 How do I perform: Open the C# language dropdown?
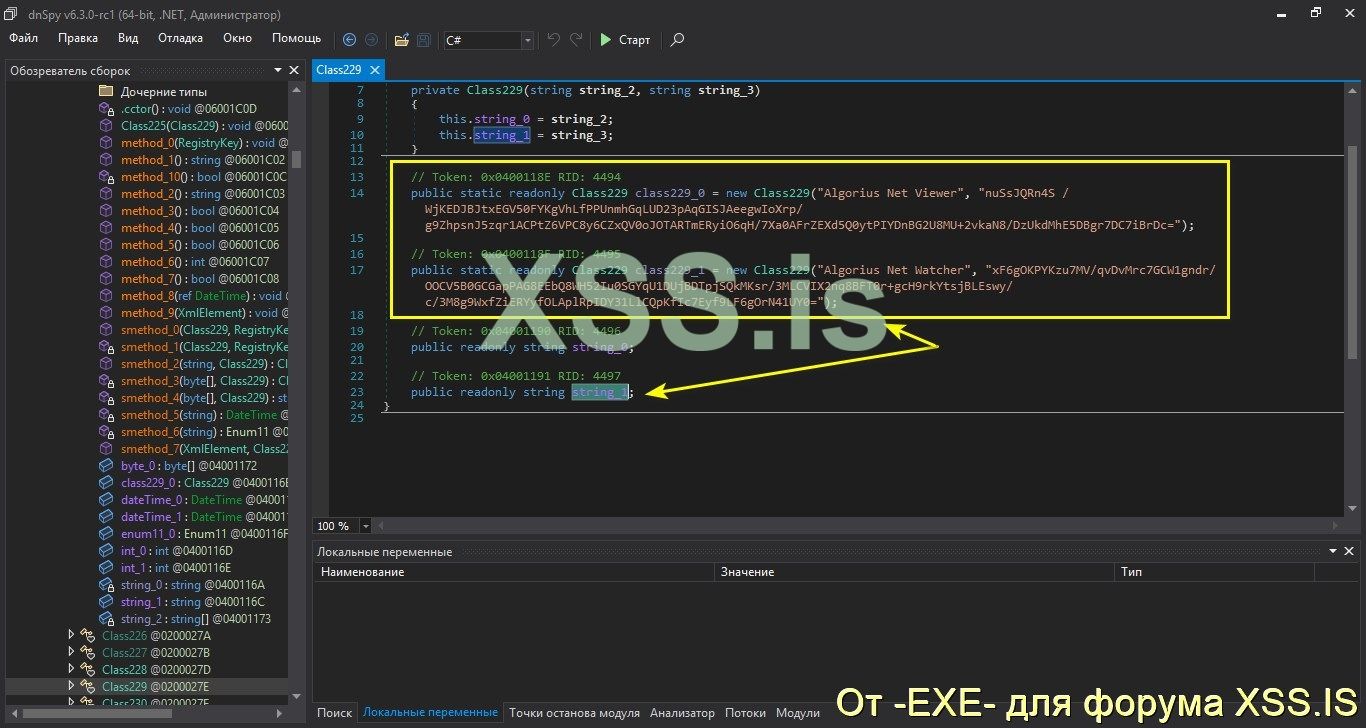(x=527, y=40)
